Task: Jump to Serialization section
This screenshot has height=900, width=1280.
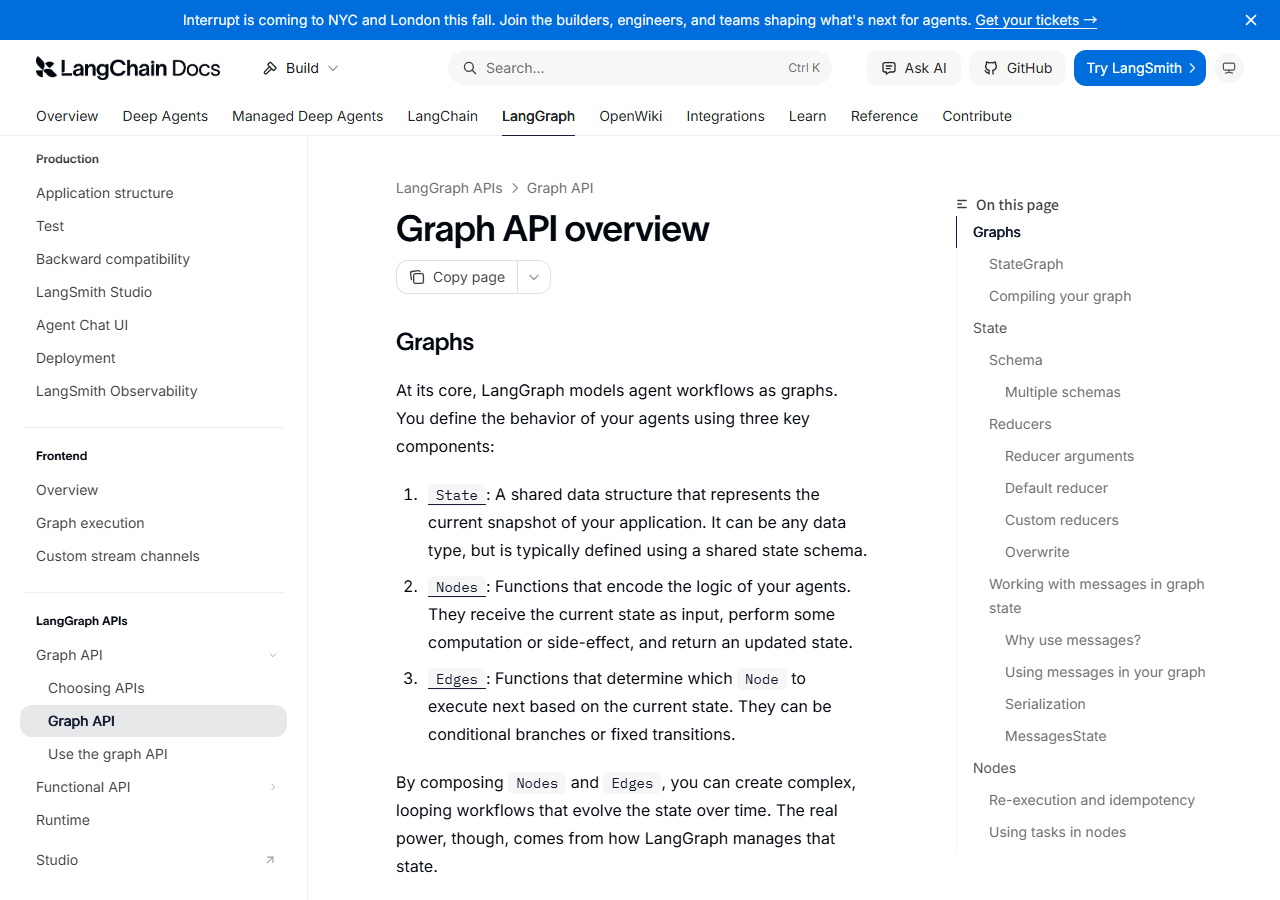Action: point(1045,704)
